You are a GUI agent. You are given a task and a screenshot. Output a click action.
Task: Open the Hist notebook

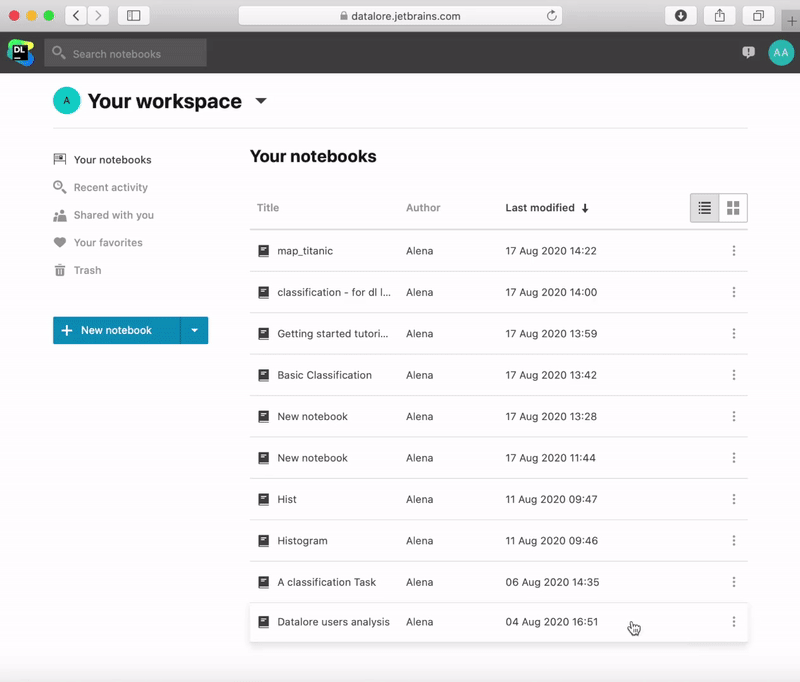287,499
